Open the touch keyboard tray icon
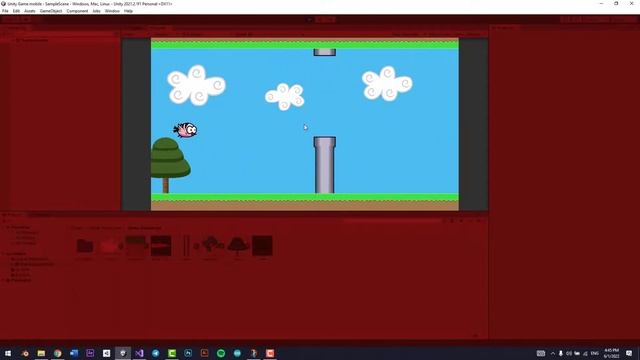 [541, 353]
